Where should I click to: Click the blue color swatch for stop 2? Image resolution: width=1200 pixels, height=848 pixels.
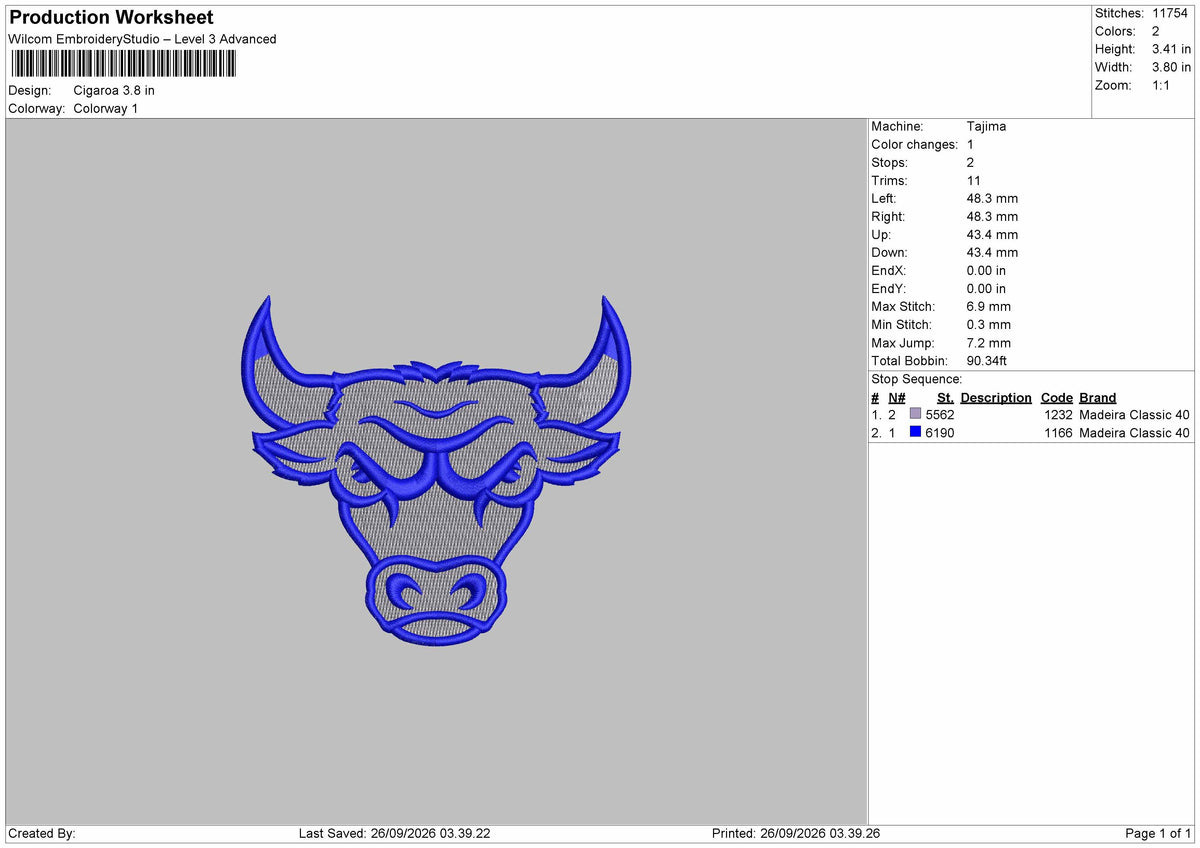pyautogui.click(x=915, y=432)
